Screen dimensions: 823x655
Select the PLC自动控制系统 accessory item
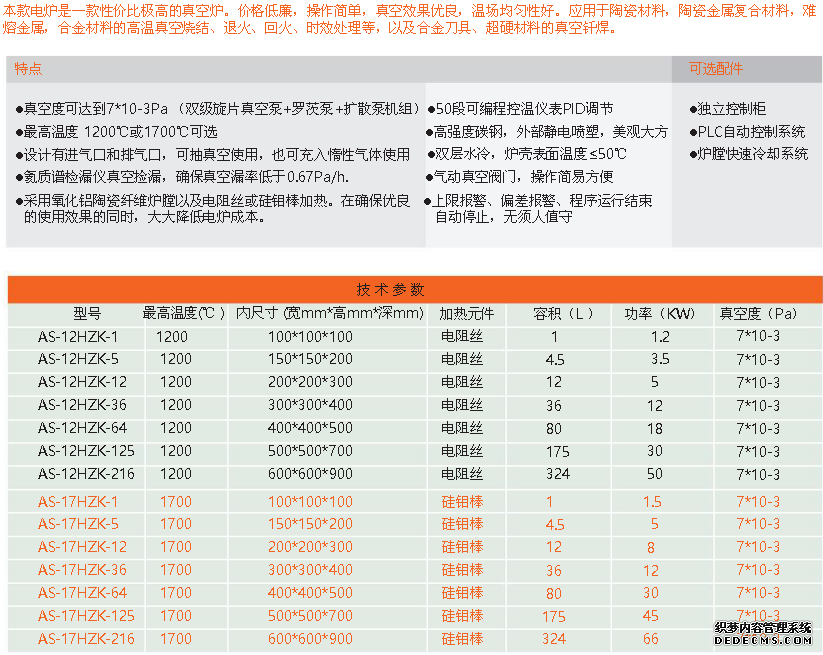tap(747, 131)
